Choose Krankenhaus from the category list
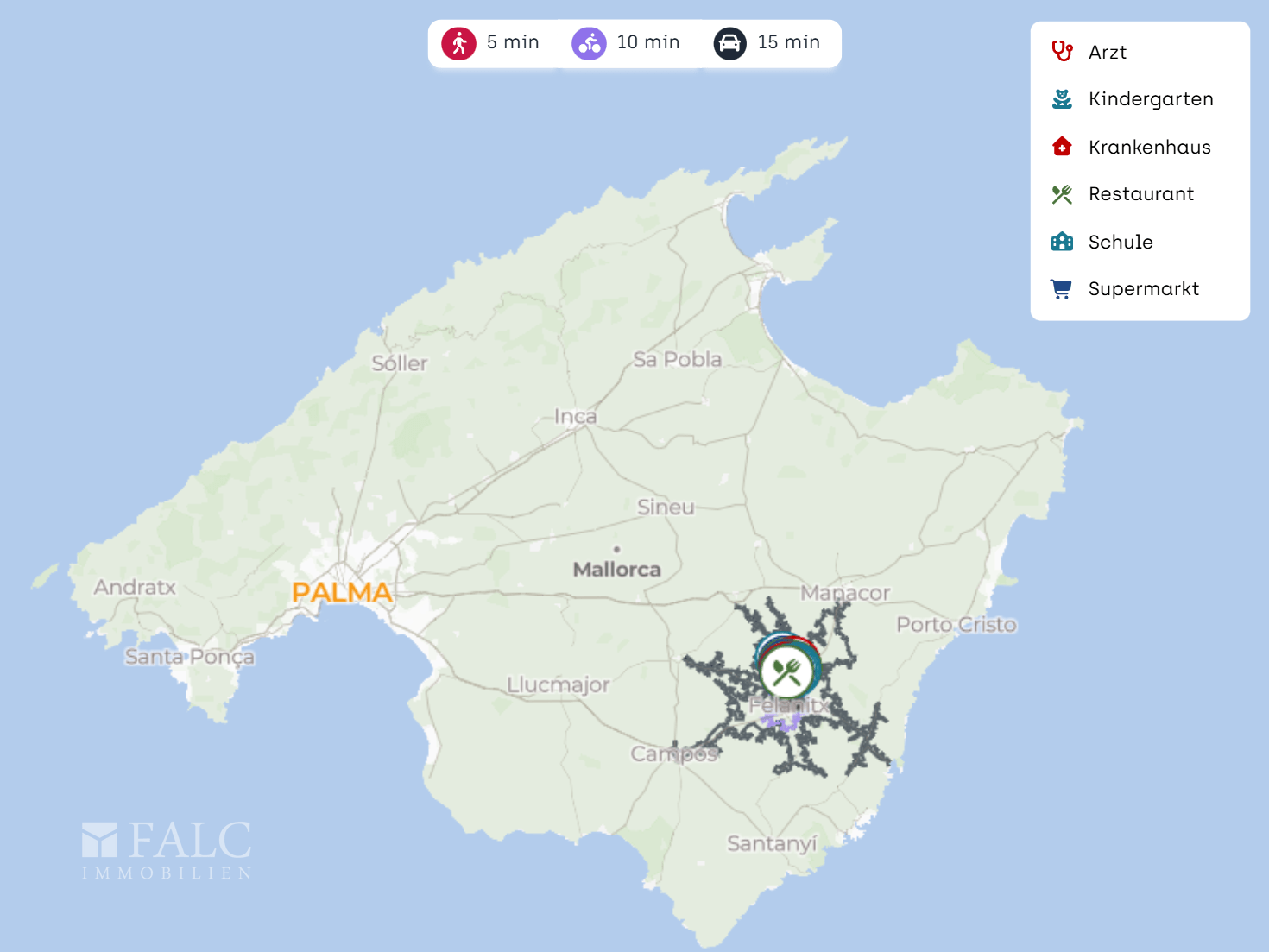1269x952 pixels. point(1149,148)
